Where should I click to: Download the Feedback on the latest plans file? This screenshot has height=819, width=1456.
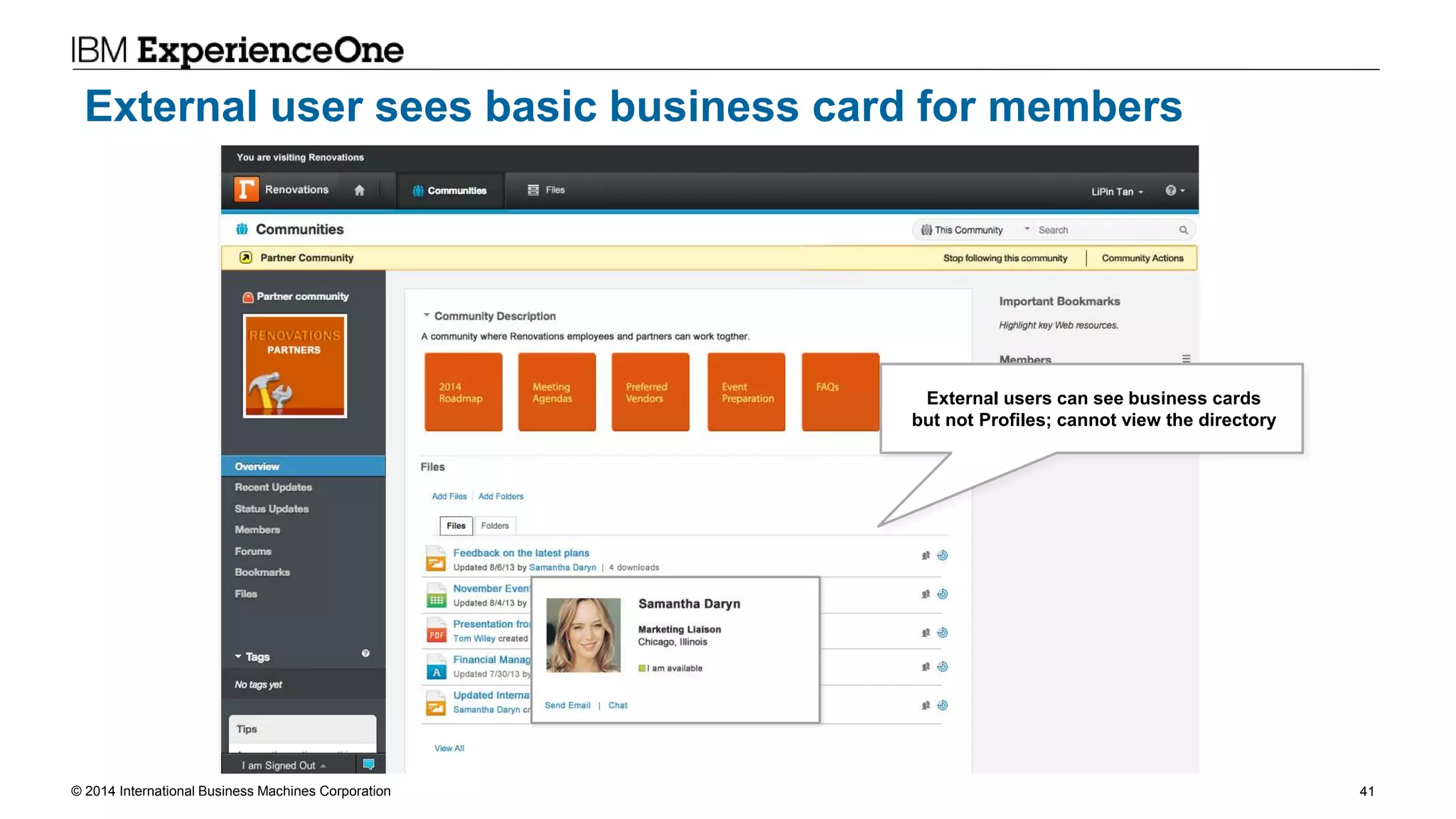(943, 555)
